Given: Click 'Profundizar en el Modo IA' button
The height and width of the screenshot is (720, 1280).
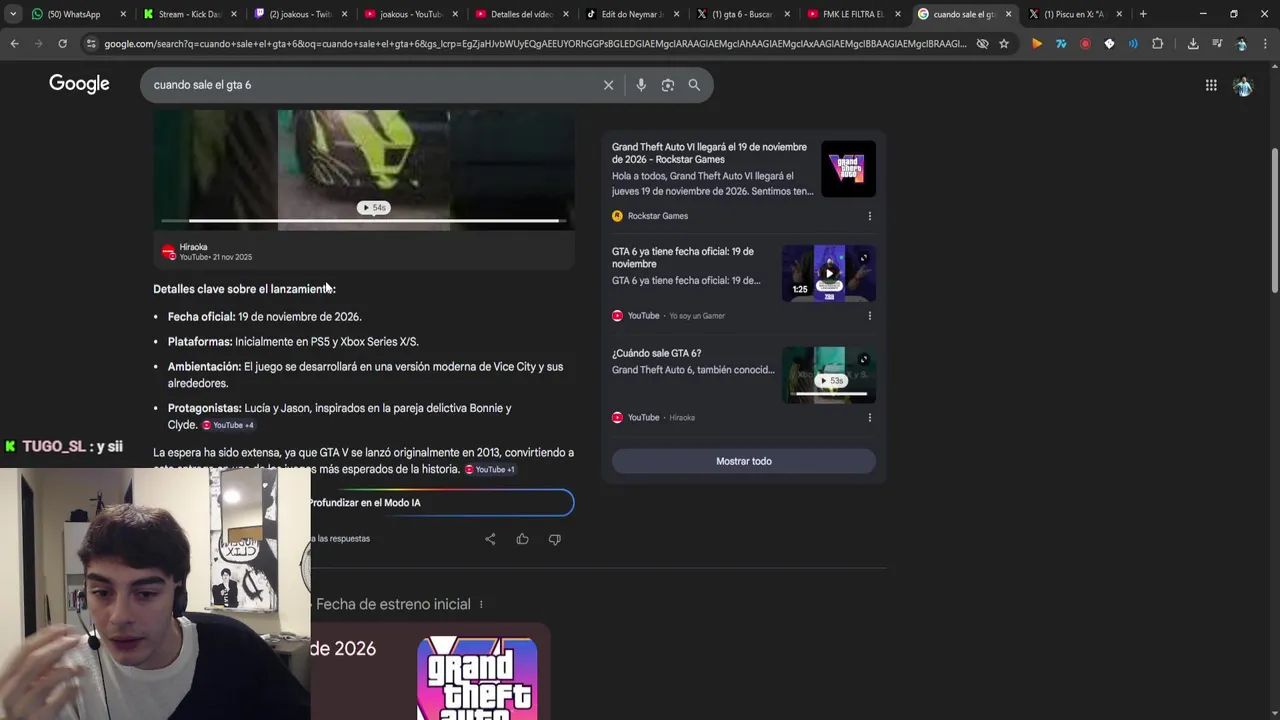Looking at the screenshot, I should pos(364,503).
